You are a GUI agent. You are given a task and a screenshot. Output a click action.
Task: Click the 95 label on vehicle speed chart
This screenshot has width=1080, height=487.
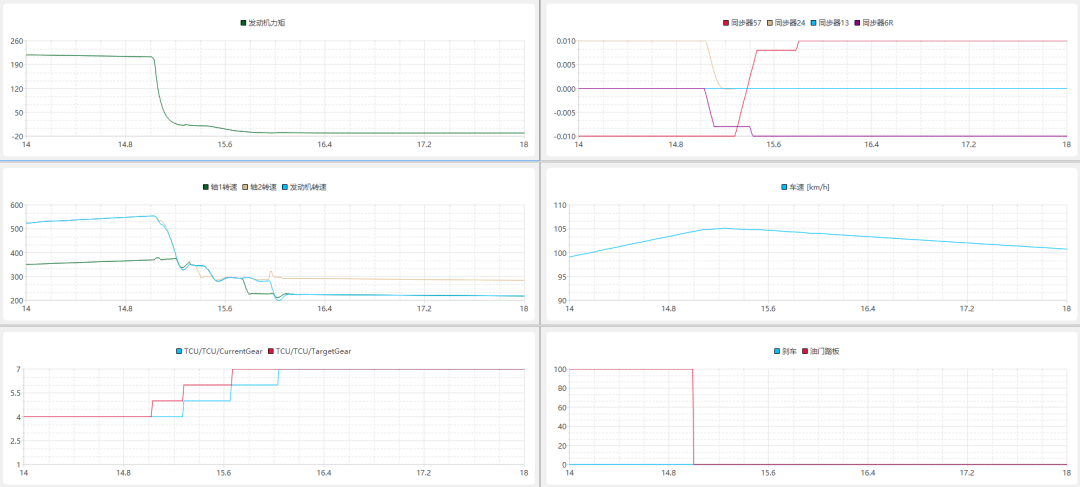(x=561, y=277)
